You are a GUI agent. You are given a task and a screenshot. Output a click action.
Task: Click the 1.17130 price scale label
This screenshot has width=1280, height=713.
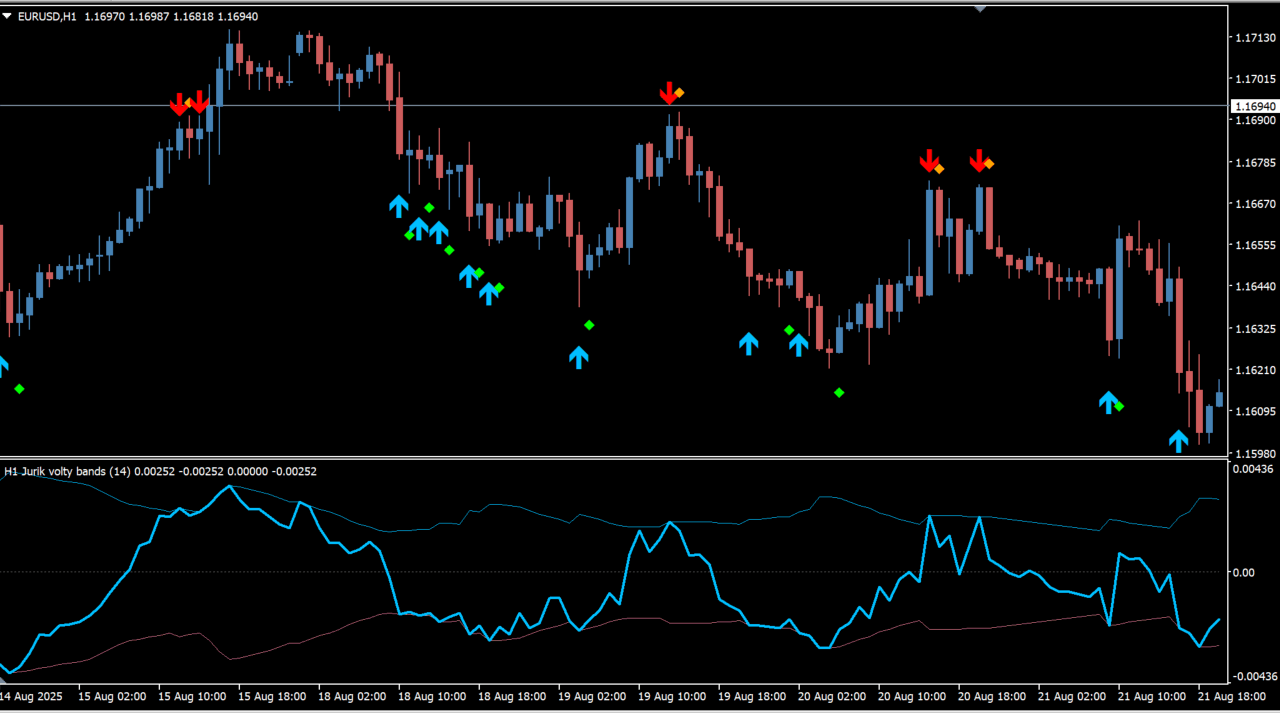pos(1254,37)
